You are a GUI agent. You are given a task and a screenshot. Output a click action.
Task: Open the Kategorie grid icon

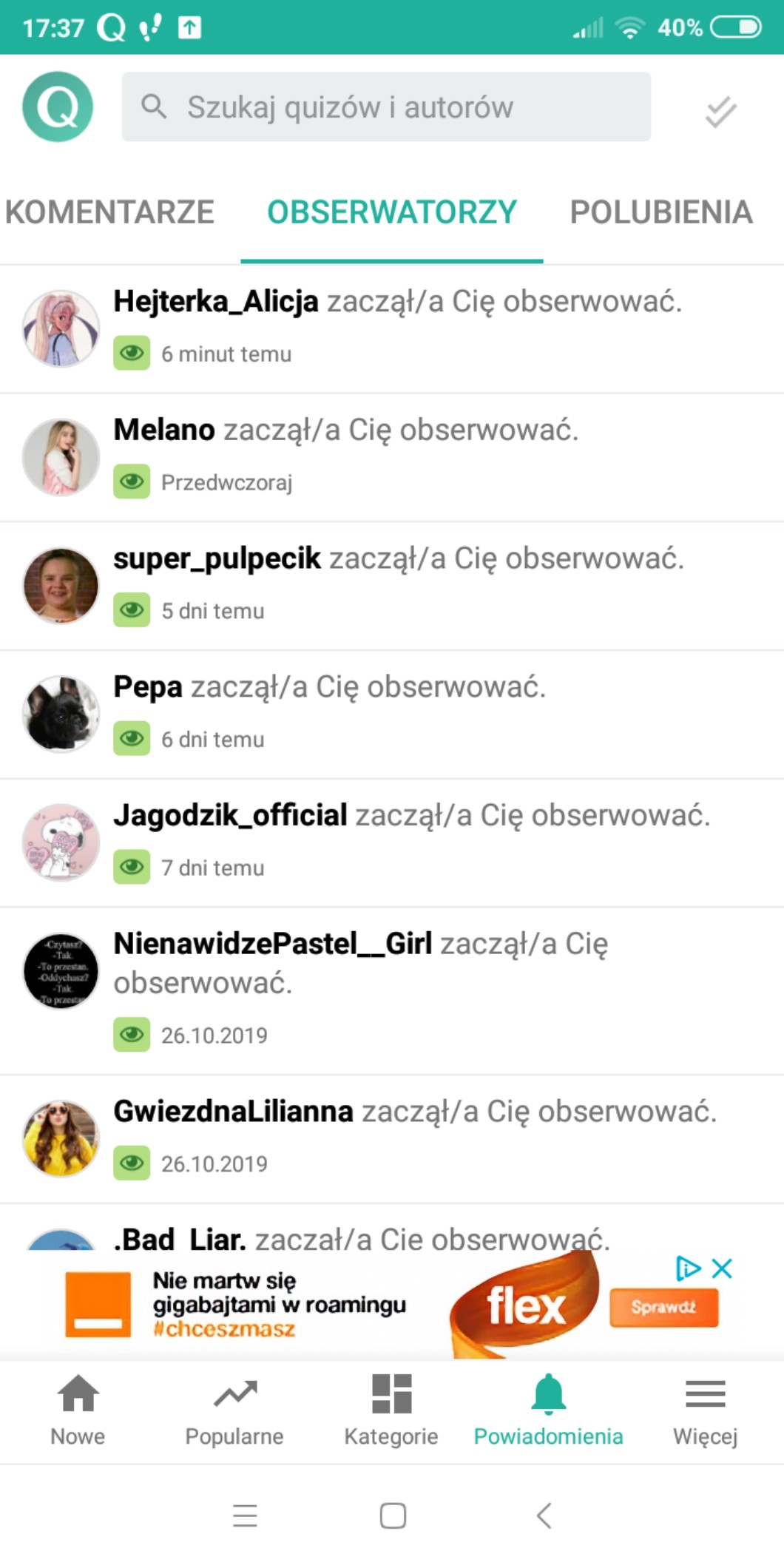coord(391,1394)
